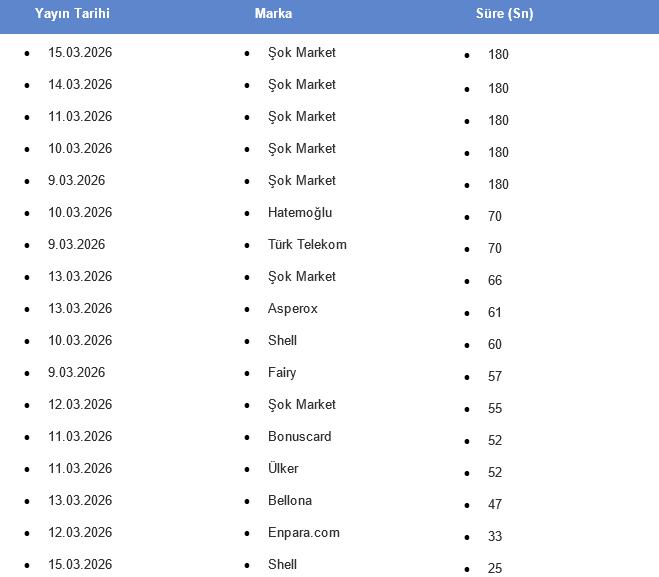Select the Süre (Sn) column header

504,14
